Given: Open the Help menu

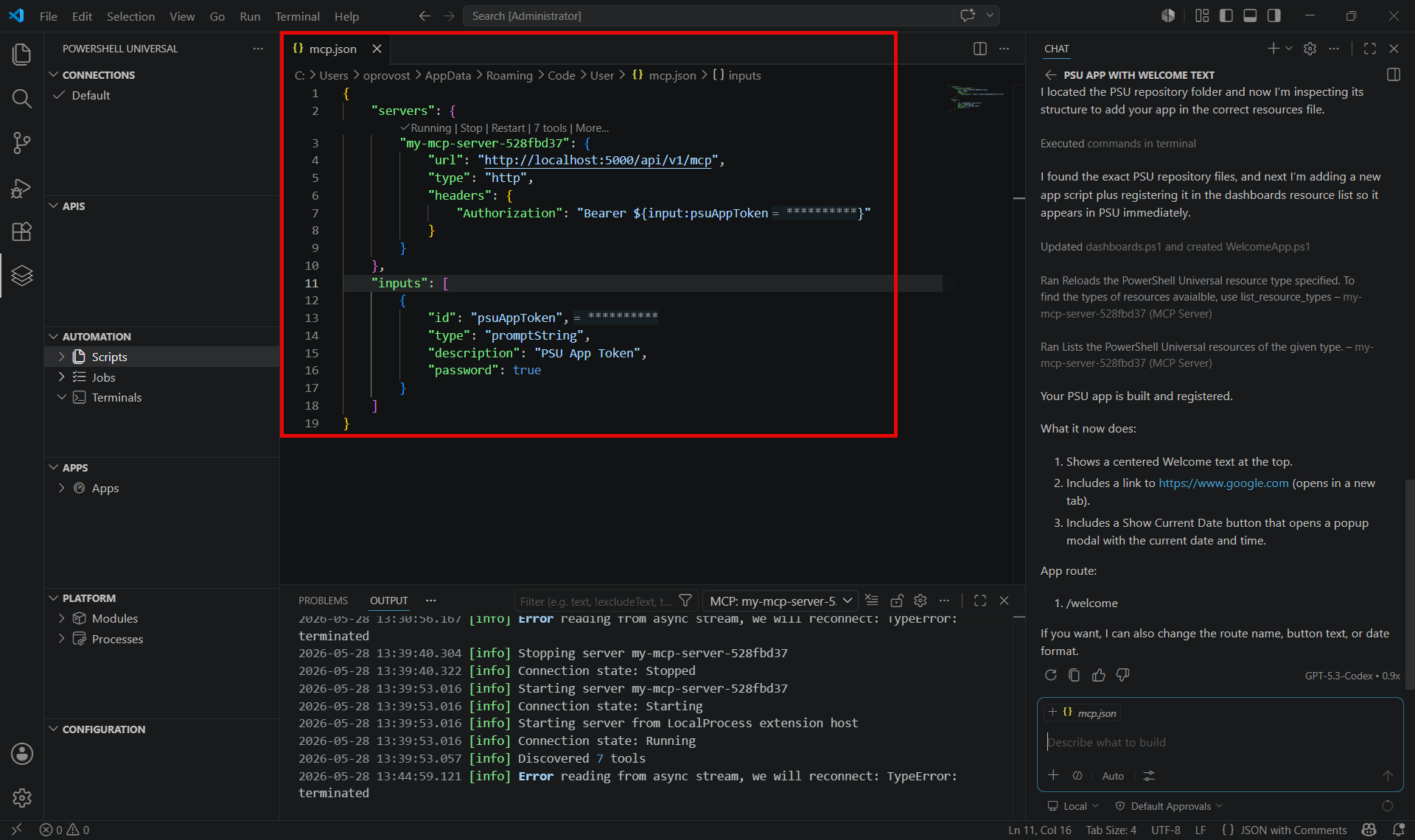Looking at the screenshot, I should coord(346,15).
